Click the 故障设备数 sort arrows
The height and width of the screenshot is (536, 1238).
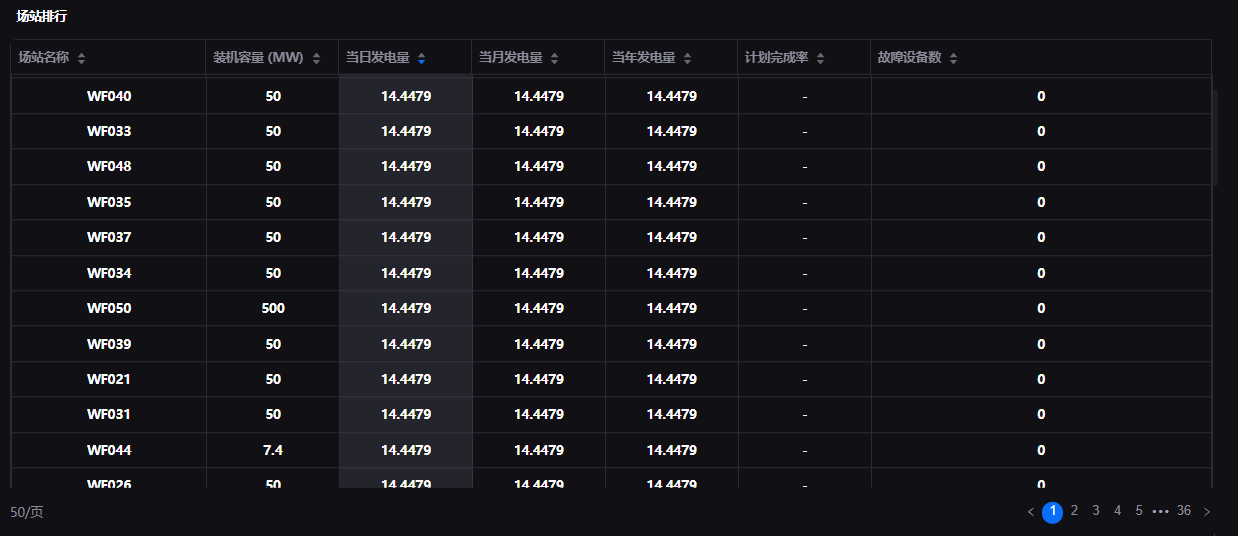953,58
